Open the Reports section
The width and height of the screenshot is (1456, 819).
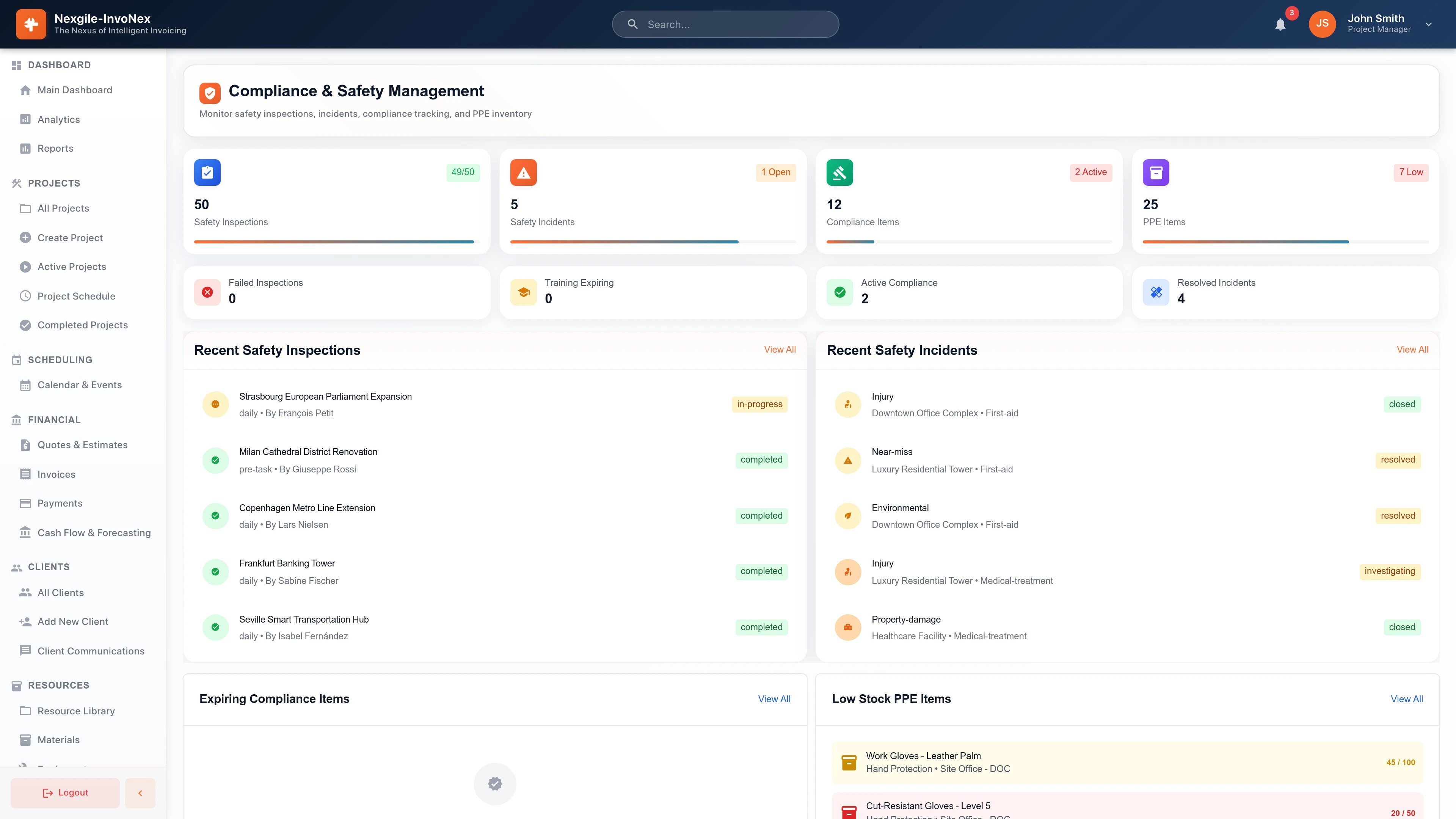point(55,148)
